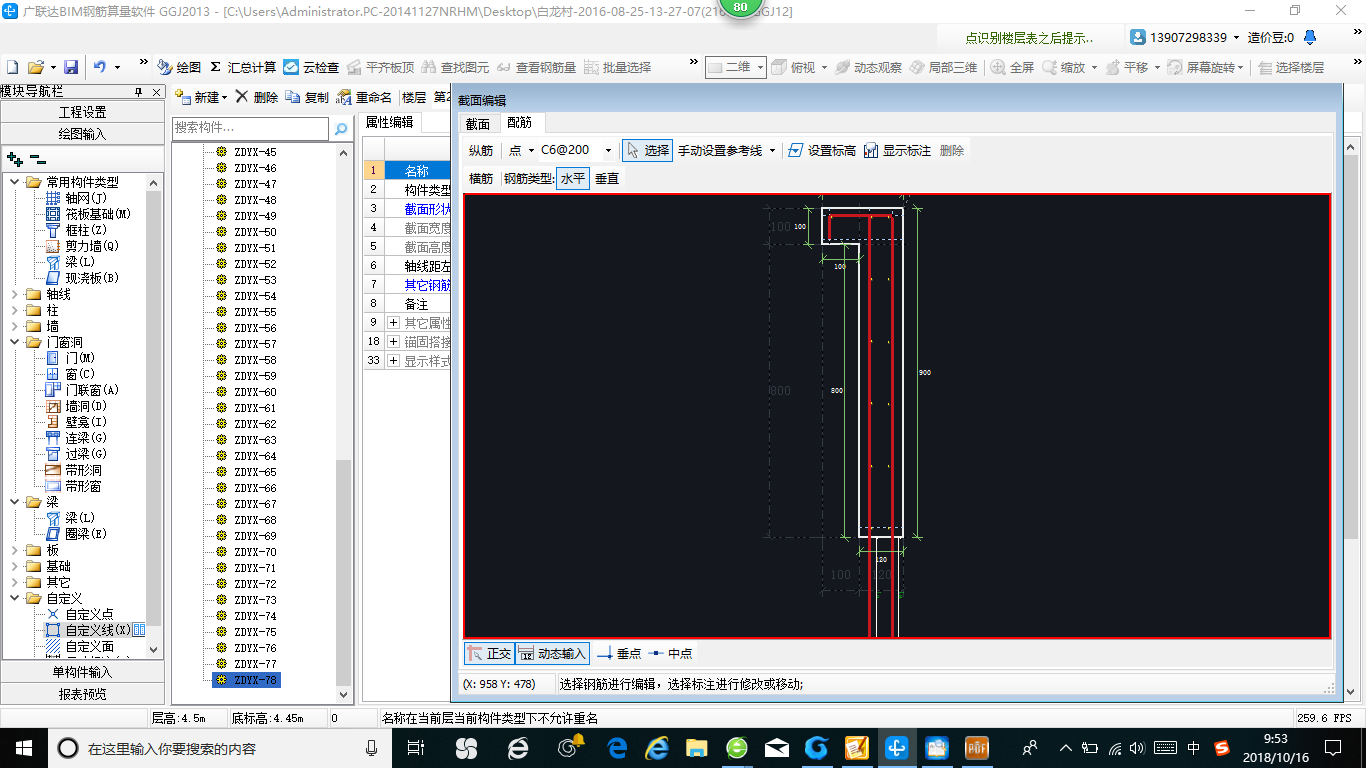Image resolution: width=1366 pixels, height=768 pixels.
Task: Click collapse-all minus icon in navigator
Action: point(38,158)
